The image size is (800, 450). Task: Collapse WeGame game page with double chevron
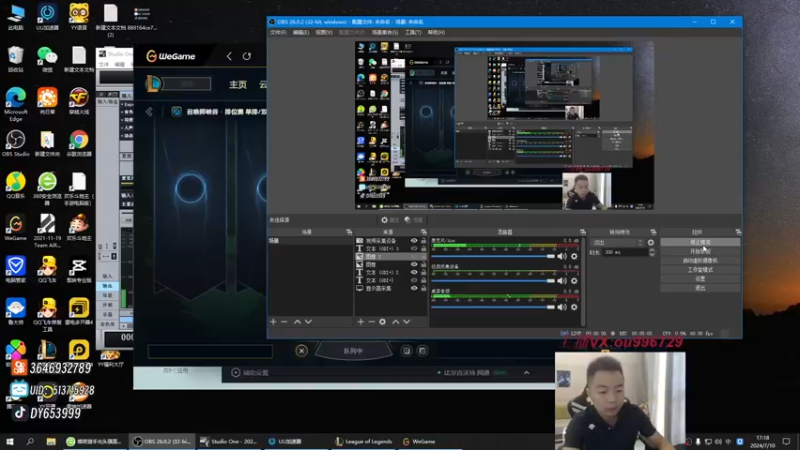click(149, 112)
